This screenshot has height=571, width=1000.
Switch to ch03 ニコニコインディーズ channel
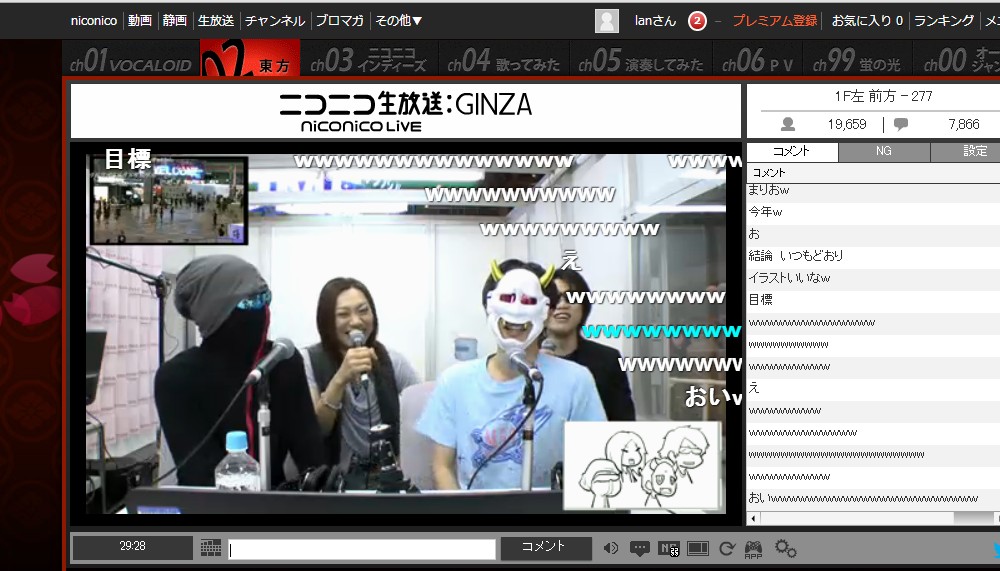(x=369, y=59)
